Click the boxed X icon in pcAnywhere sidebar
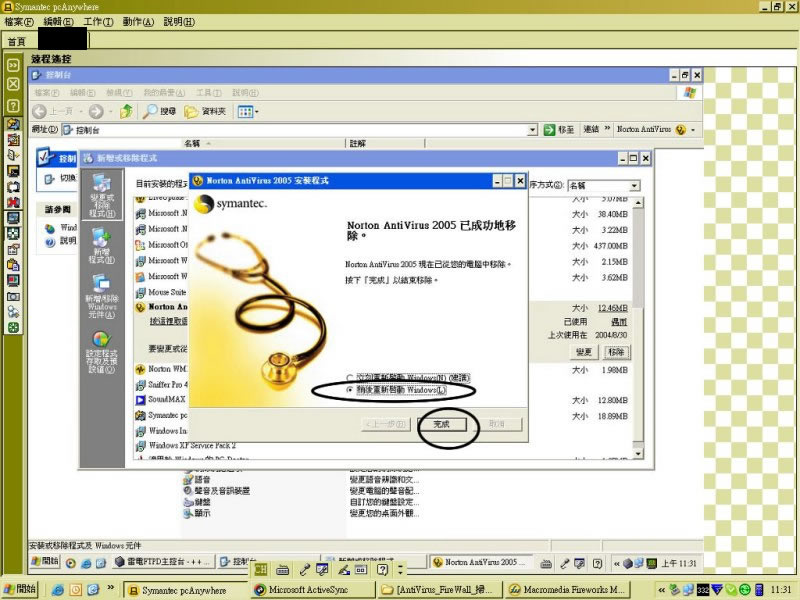800x600 pixels. click(x=13, y=84)
